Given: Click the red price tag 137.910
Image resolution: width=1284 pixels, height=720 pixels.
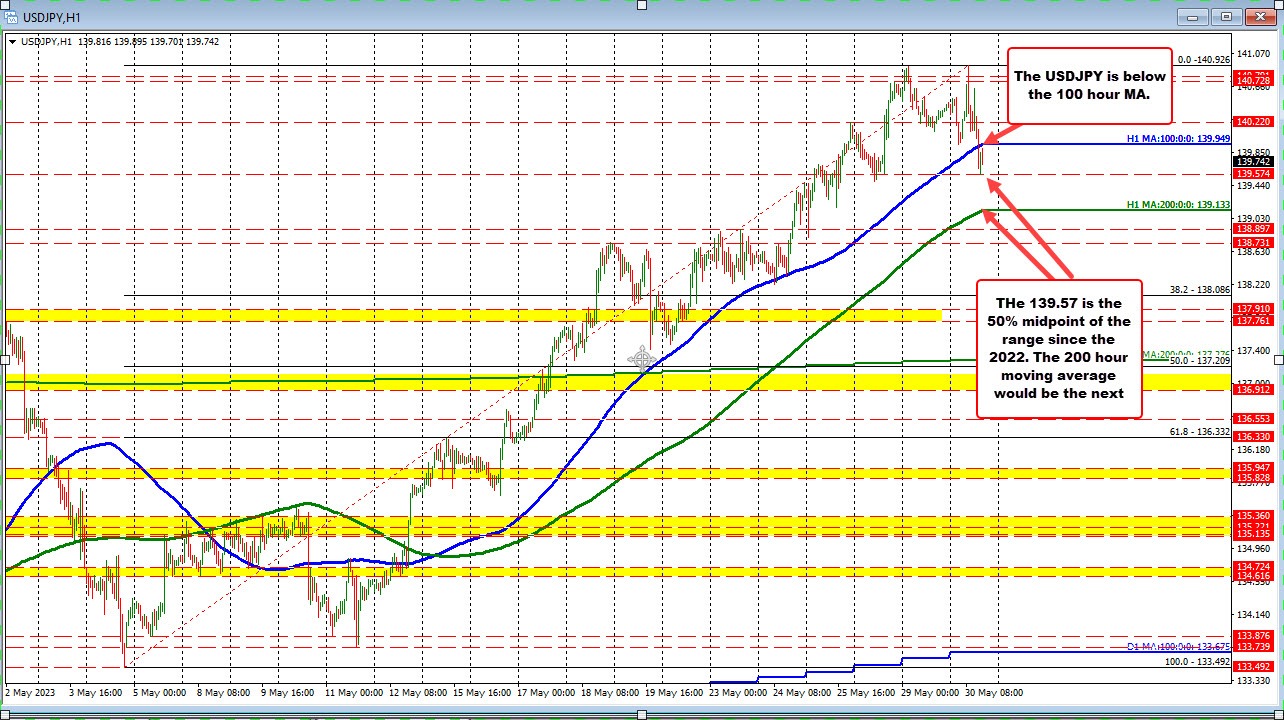Looking at the screenshot, I should (1253, 309).
